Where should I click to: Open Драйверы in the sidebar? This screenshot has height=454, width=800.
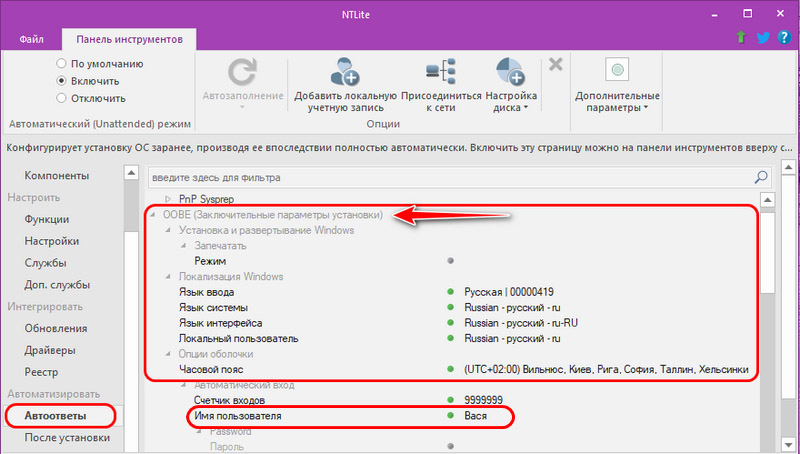point(50,350)
